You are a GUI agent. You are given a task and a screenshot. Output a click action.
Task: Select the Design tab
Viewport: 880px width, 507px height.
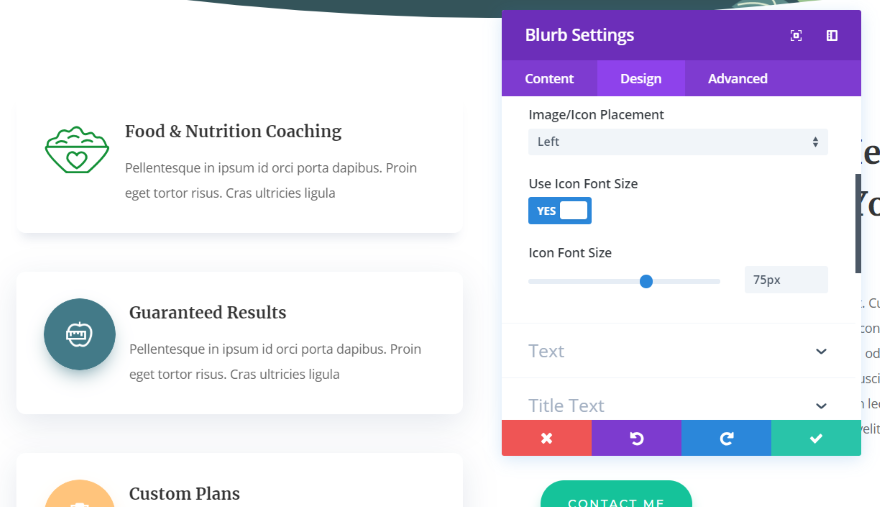click(641, 79)
